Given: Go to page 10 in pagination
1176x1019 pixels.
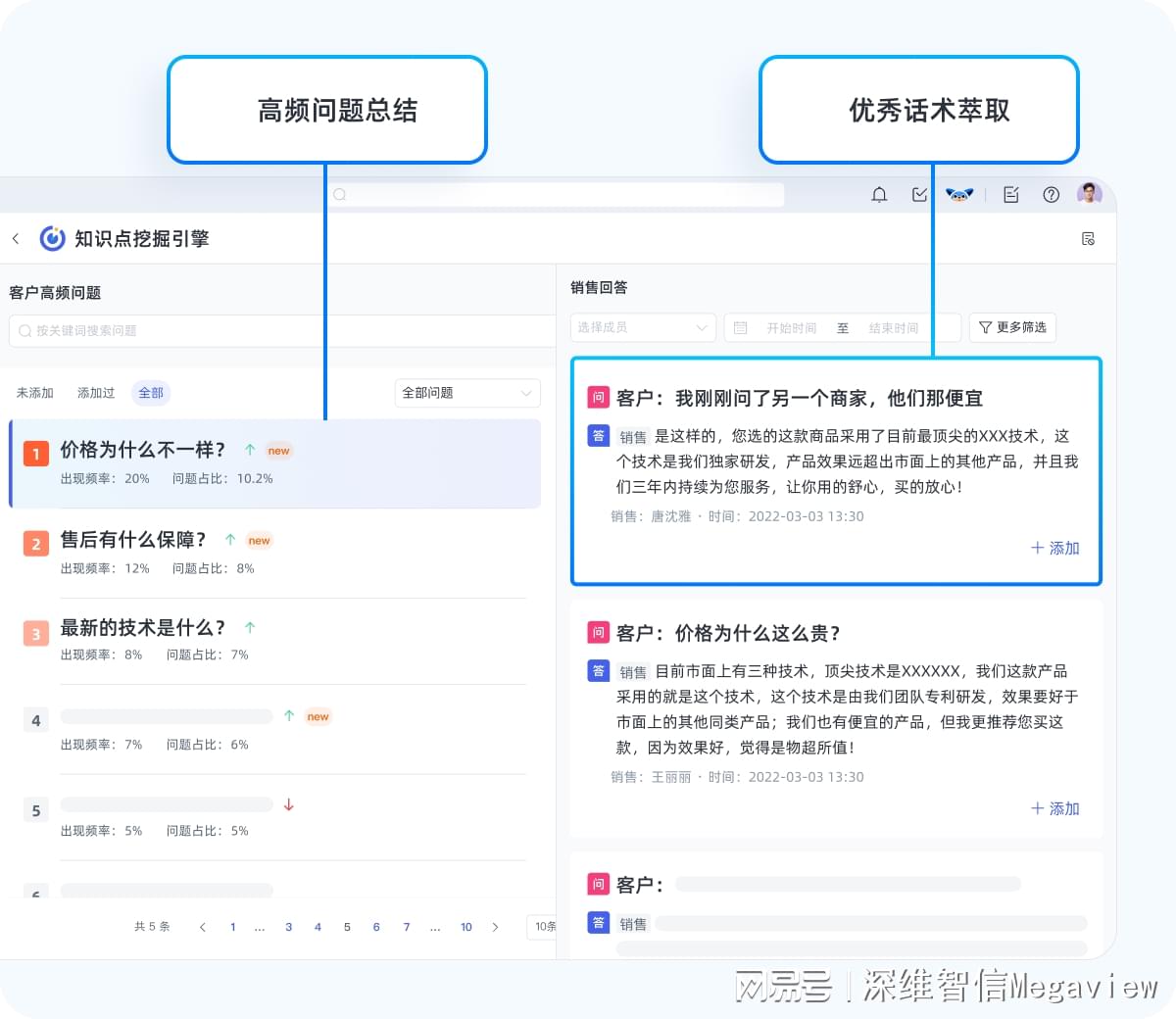Looking at the screenshot, I should [x=465, y=926].
